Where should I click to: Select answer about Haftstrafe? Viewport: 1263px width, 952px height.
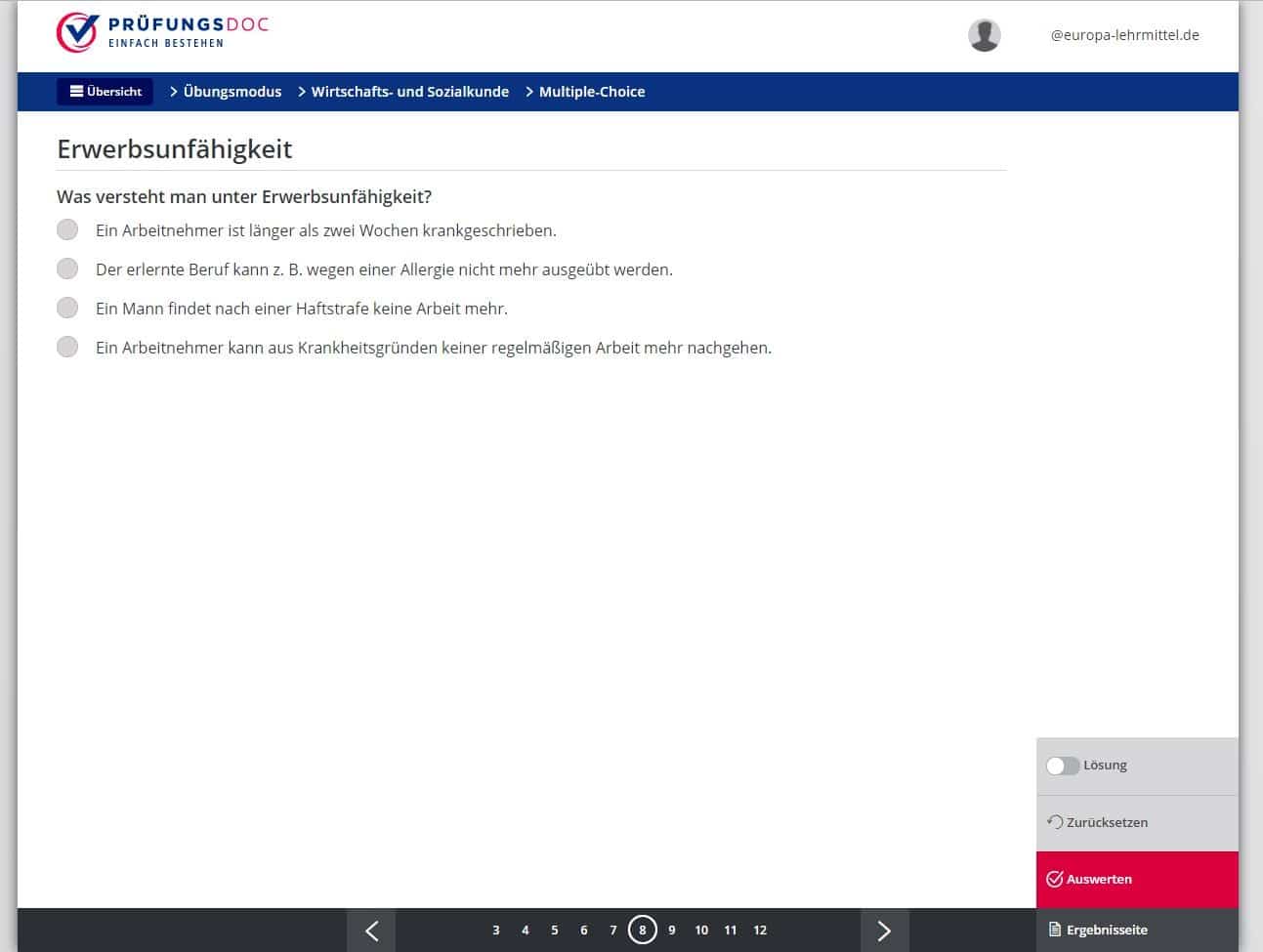(x=67, y=309)
